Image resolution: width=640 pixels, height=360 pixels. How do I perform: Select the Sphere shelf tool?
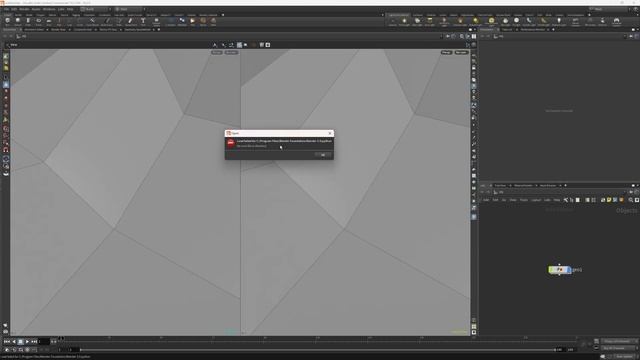coord(18,22)
